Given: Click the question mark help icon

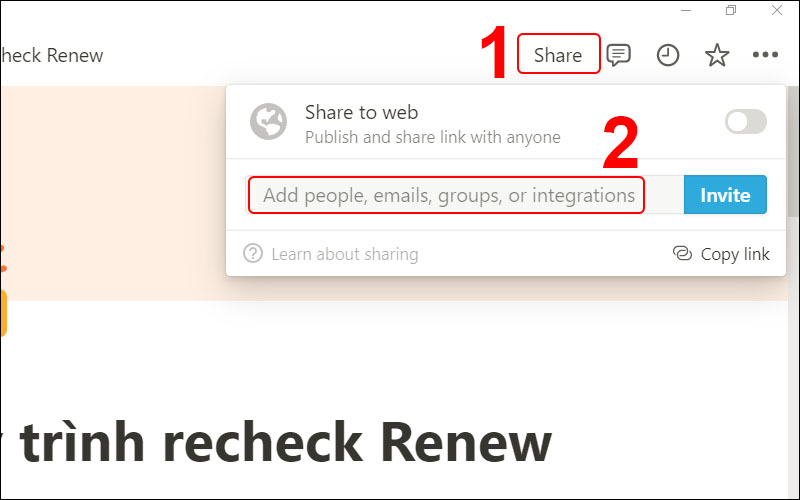Looking at the screenshot, I should point(253,253).
